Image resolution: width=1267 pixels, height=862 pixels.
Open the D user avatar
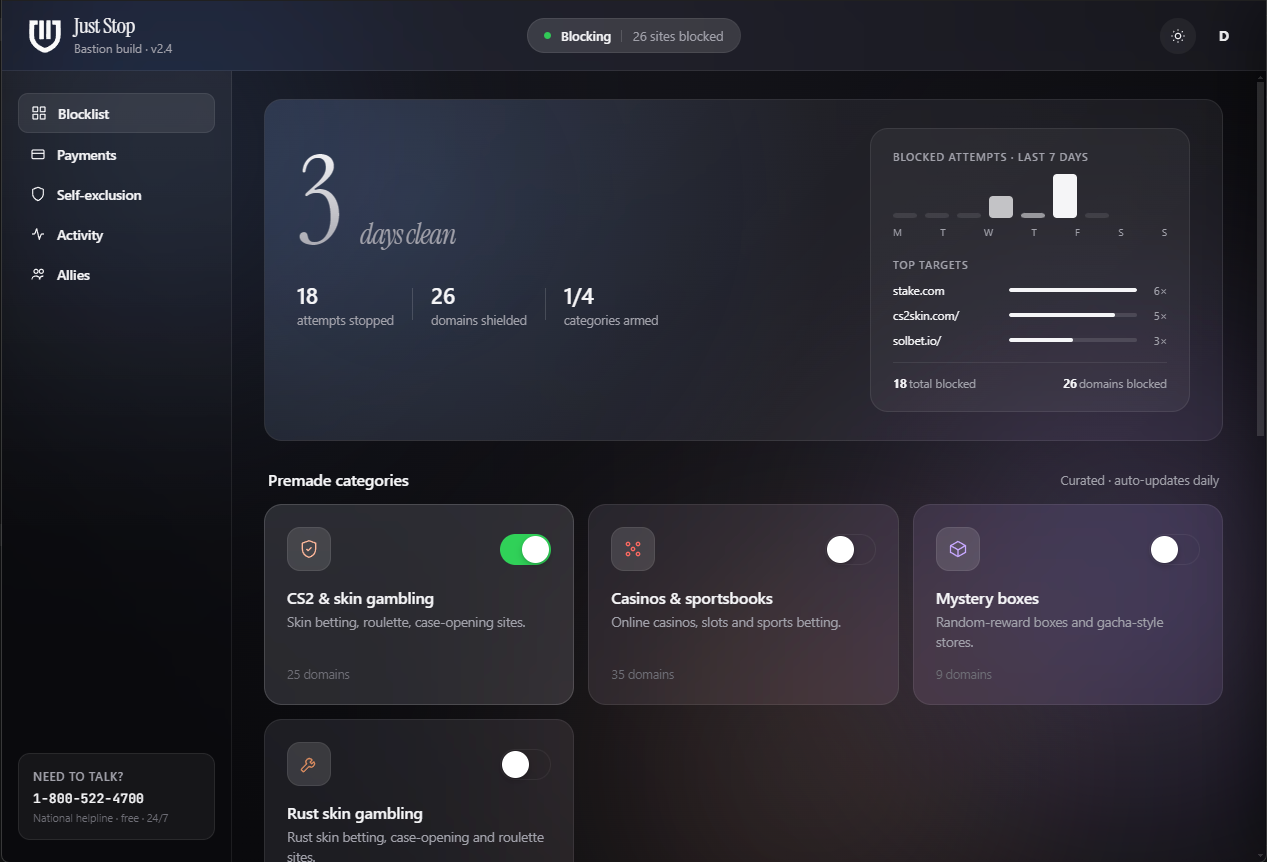pyautogui.click(x=1223, y=36)
